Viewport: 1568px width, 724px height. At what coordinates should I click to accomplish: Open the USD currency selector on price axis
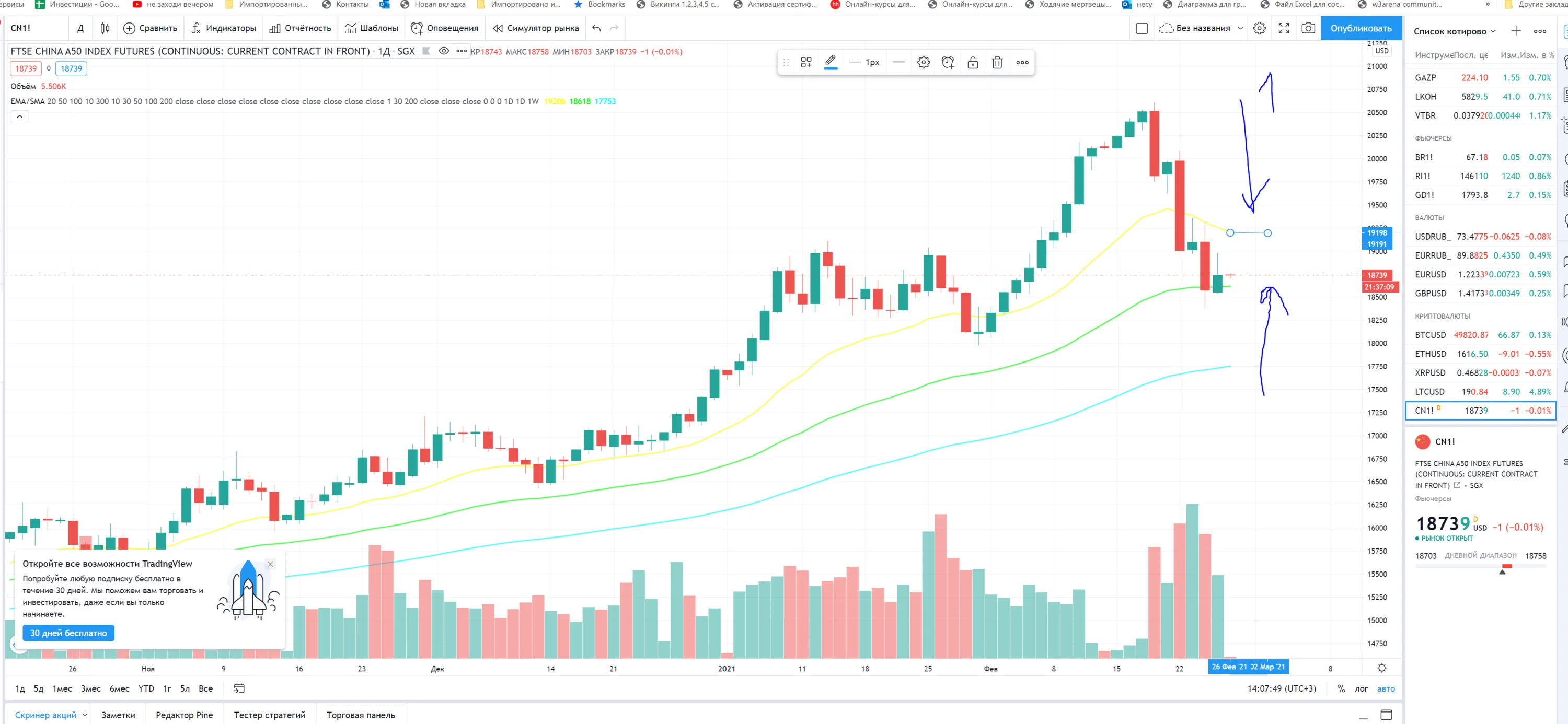click(x=1382, y=51)
